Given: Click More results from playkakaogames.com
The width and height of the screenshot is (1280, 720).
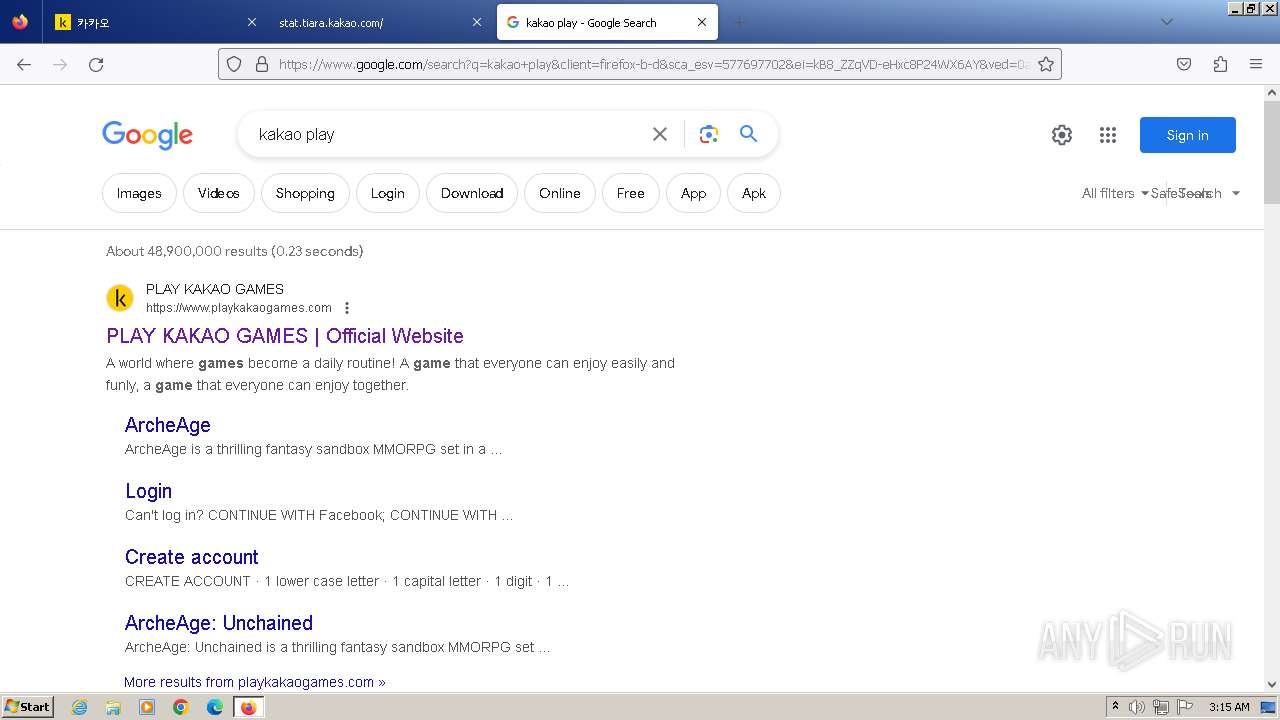Looking at the screenshot, I should [x=255, y=682].
